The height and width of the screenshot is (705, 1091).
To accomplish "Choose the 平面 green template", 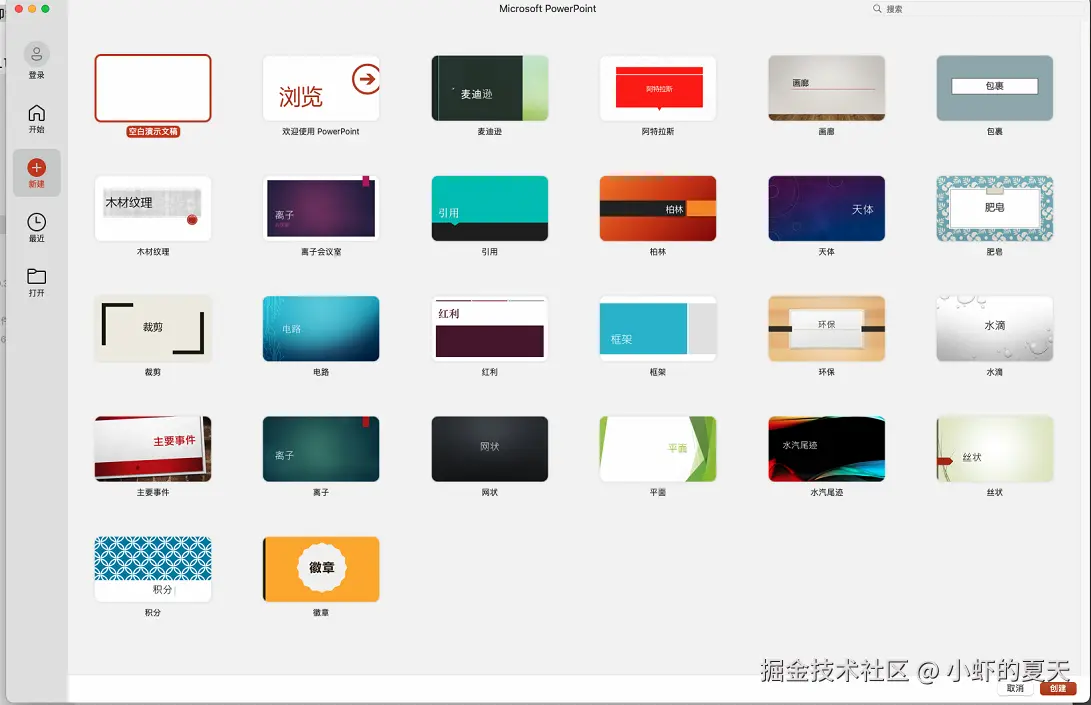I will [658, 449].
